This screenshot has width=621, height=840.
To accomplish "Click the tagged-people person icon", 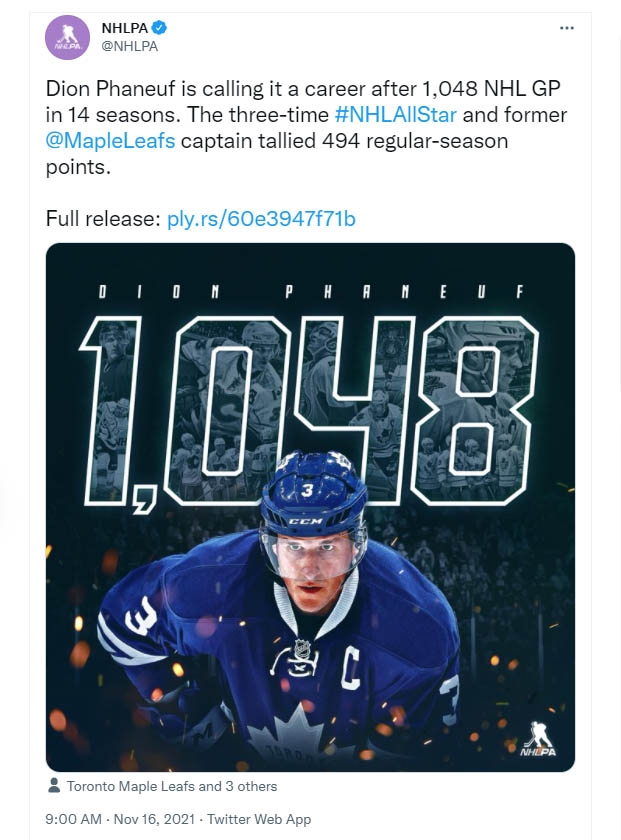I will (x=54, y=786).
